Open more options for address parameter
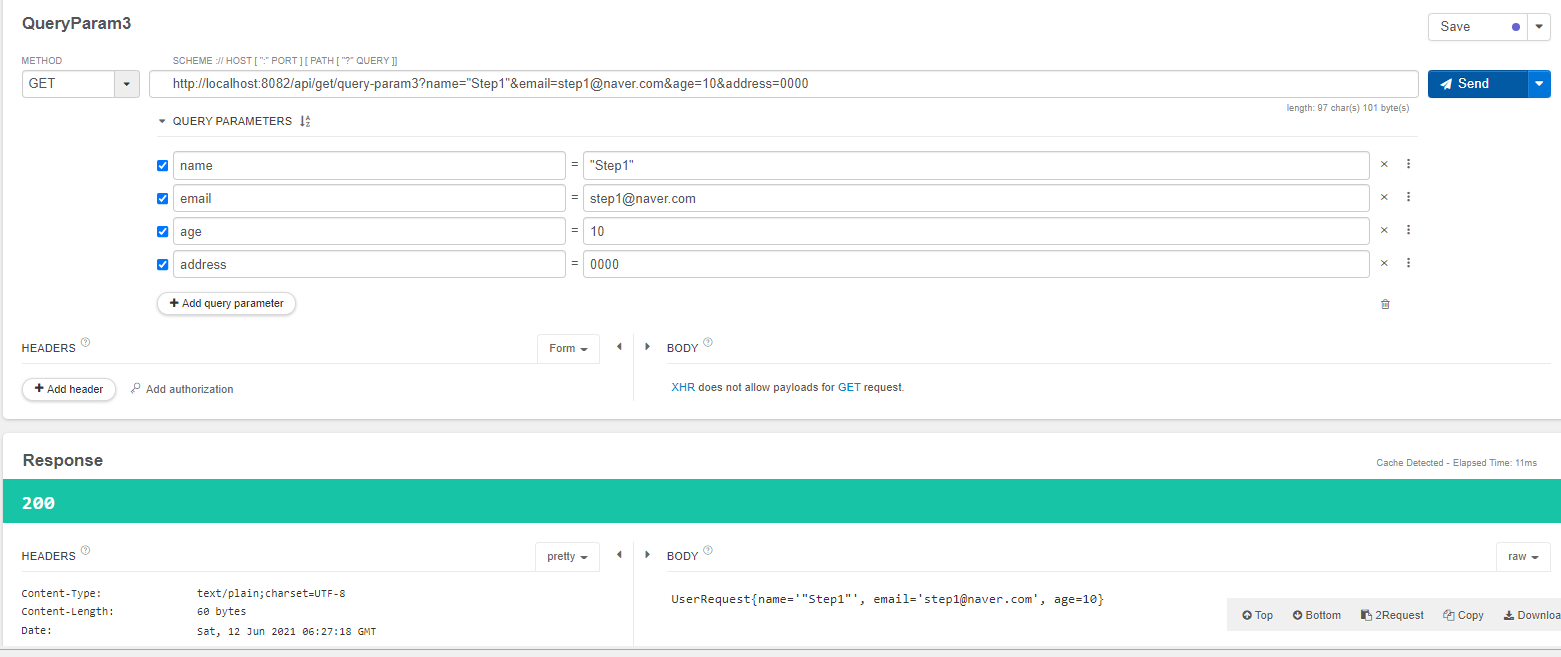The width and height of the screenshot is (1561, 657). pyautogui.click(x=1408, y=263)
